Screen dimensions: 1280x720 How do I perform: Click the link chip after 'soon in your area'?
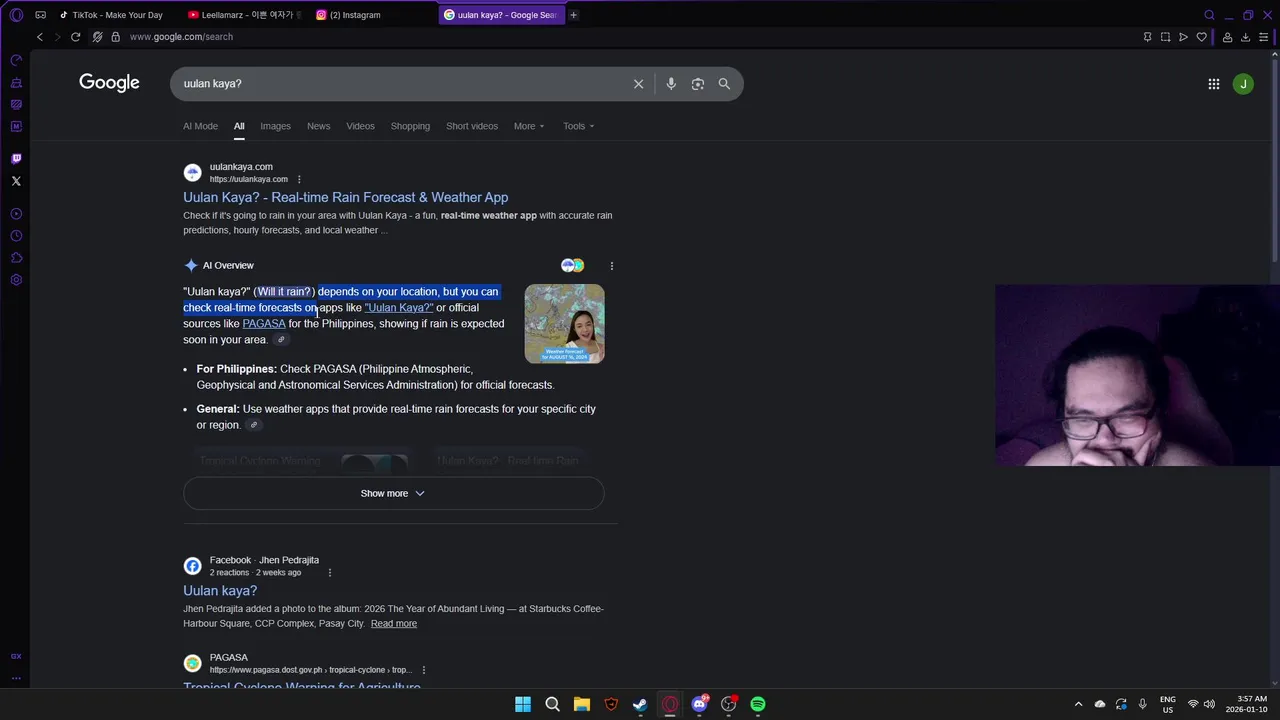click(x=281, y=340)
